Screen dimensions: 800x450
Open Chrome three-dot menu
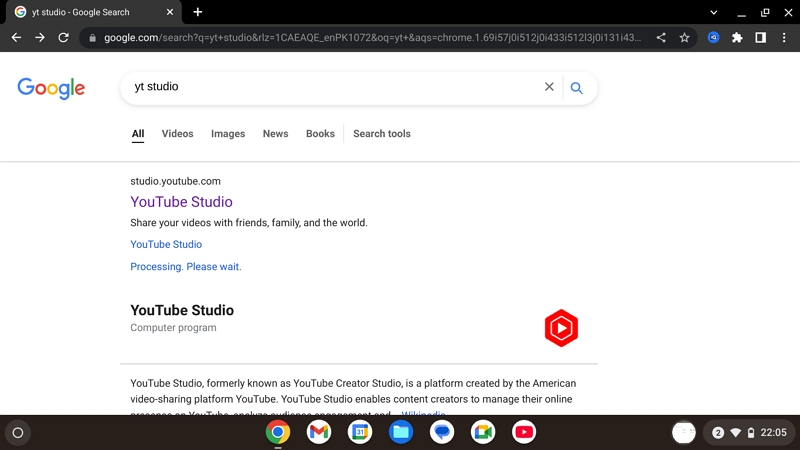pyautogui.click(x=784, y=37)
